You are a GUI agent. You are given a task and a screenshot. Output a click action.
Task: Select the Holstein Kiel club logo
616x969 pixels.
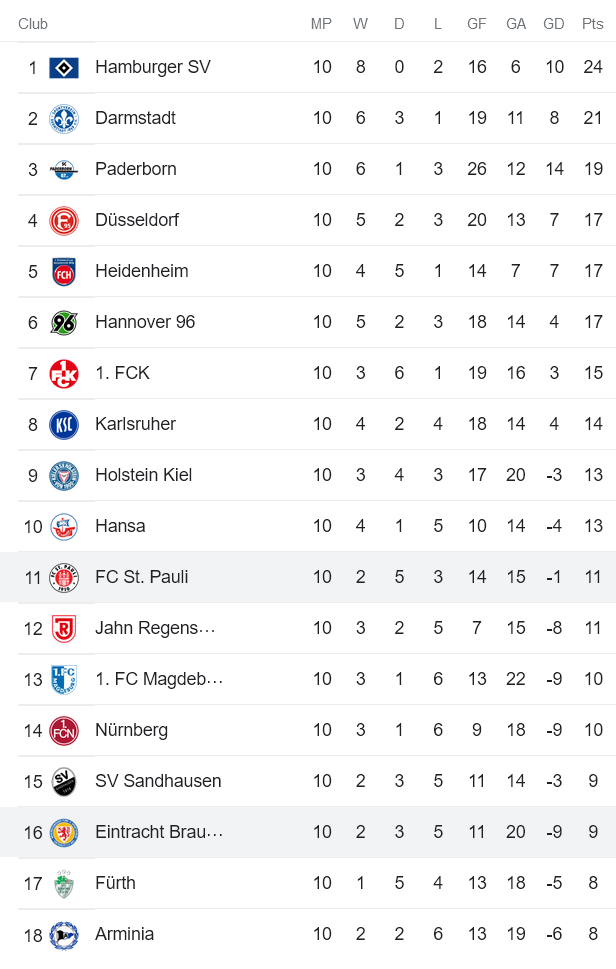coord(62,474)
